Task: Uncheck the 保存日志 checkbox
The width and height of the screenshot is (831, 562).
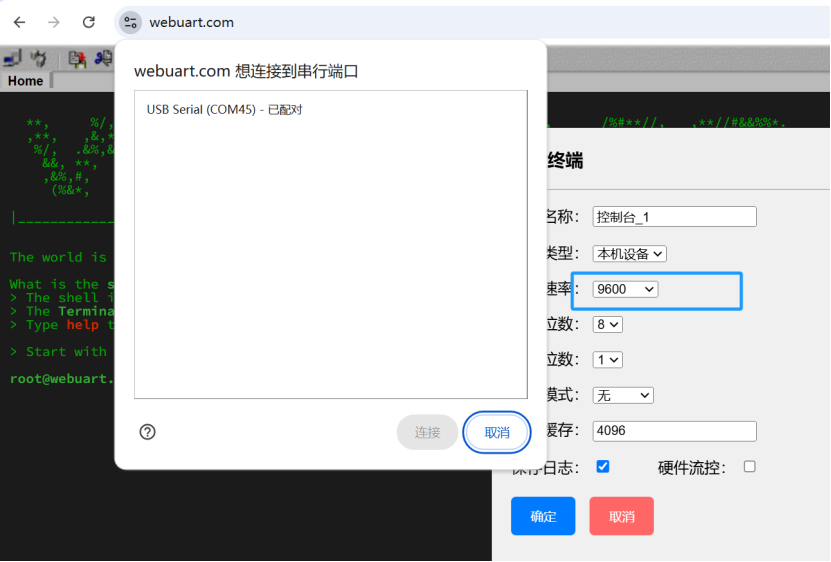Action: [603, 467]
